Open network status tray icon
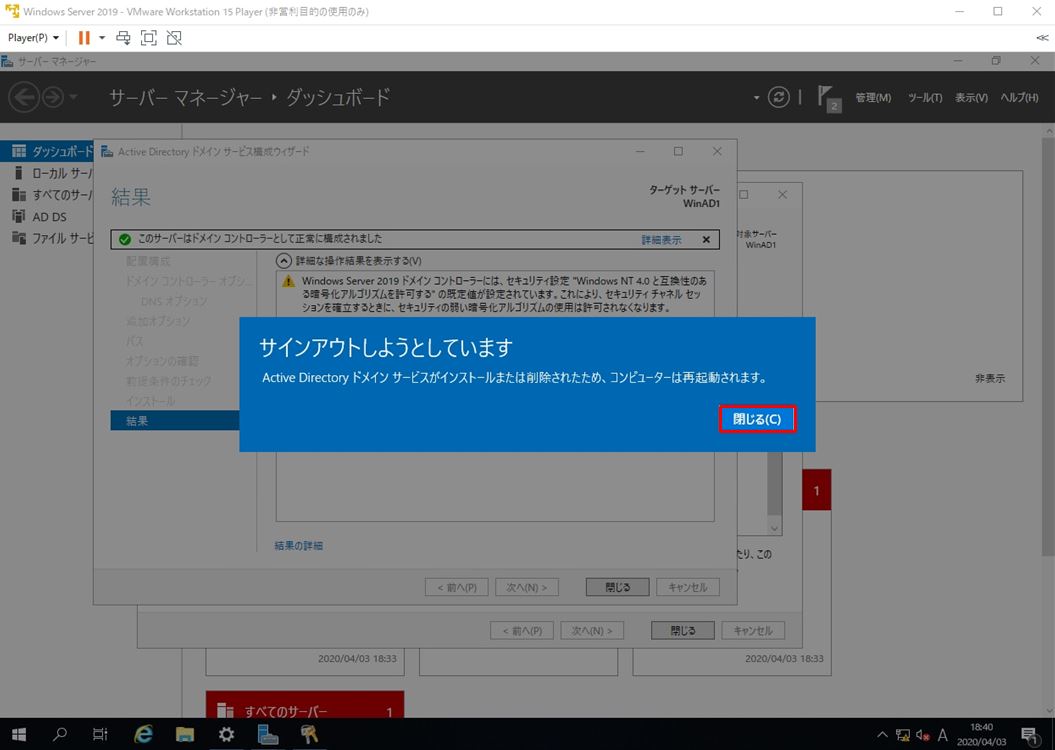Screen dimensions: 1055x750 [903, 735]
